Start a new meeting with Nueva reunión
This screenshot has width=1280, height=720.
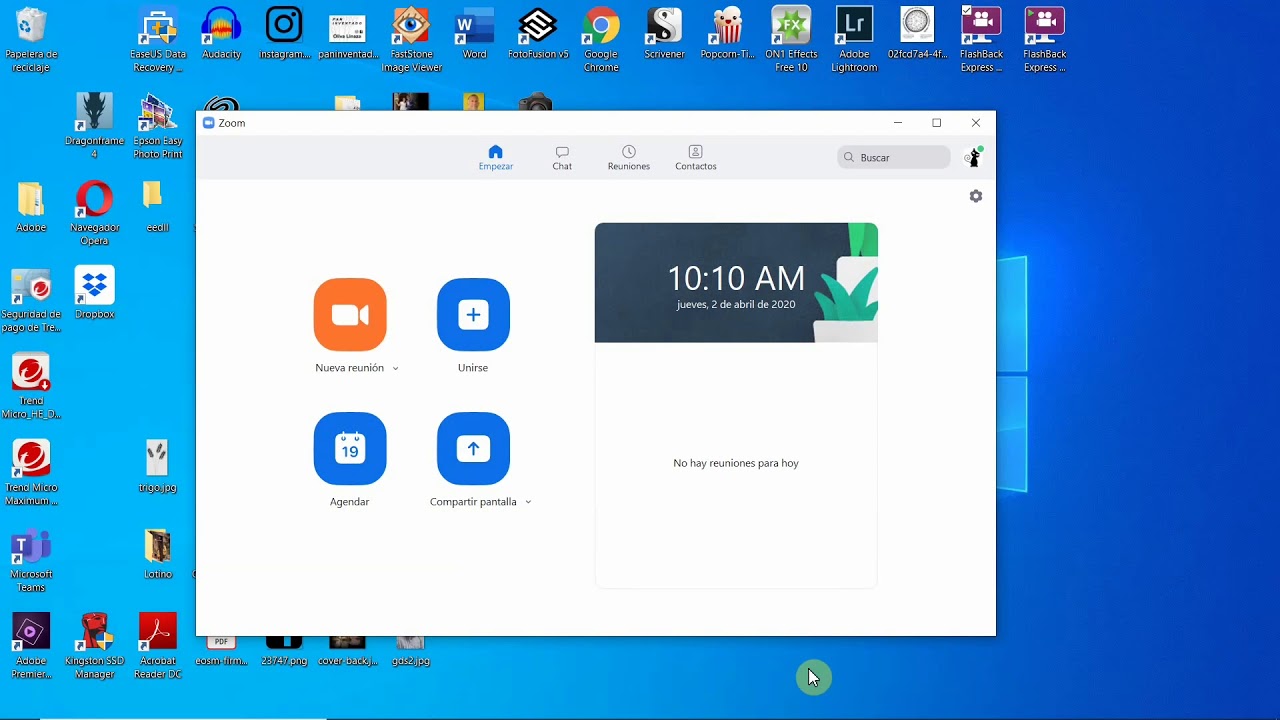350,314
